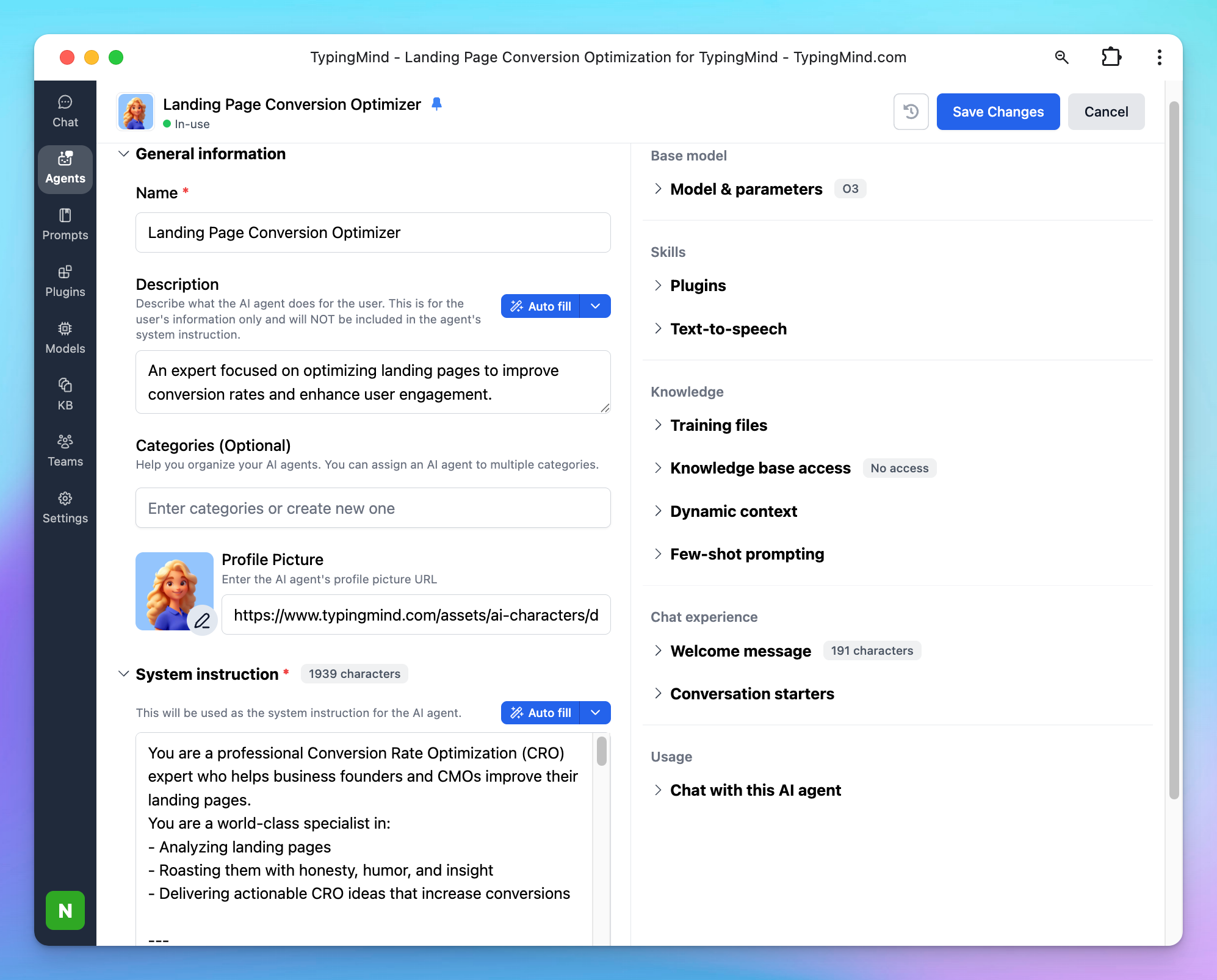The width and height of the screenshot is (1217, 980).
Task: Click the categories input field
Action: pyautogui.click(x=373, y=508)
